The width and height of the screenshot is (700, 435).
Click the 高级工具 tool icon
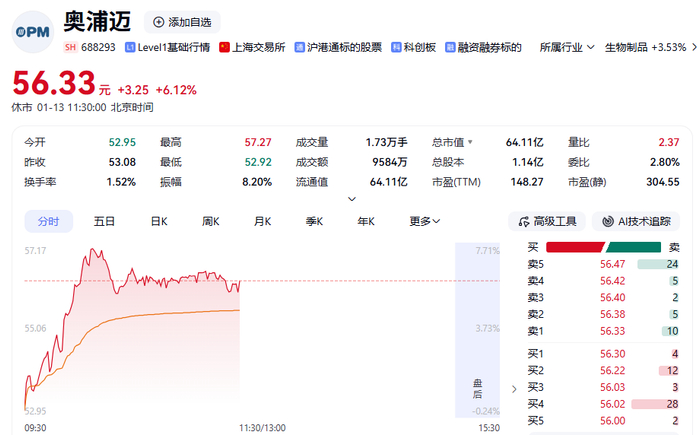click(x=524, y=222)
